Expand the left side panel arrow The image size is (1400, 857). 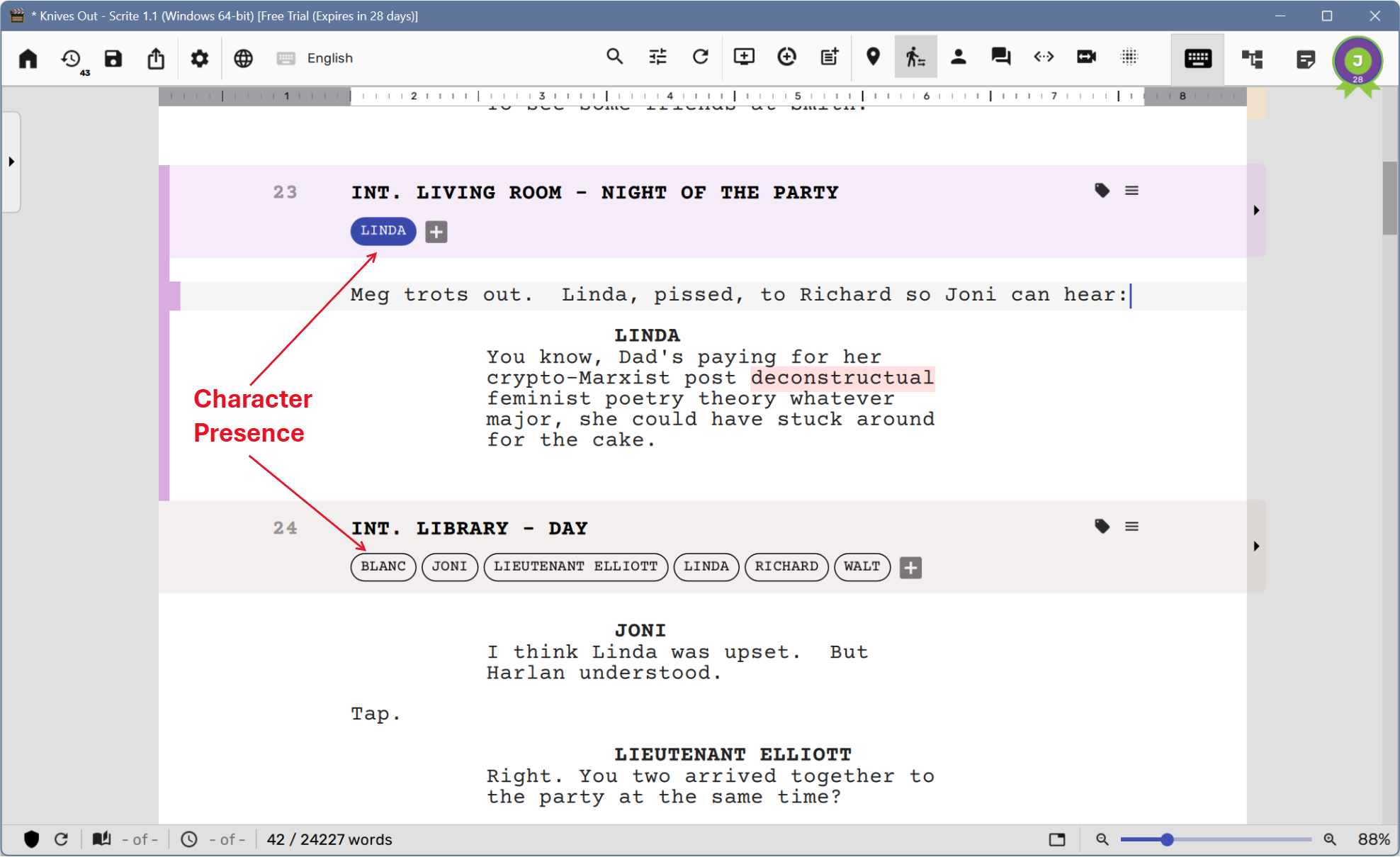click(11, 162)
